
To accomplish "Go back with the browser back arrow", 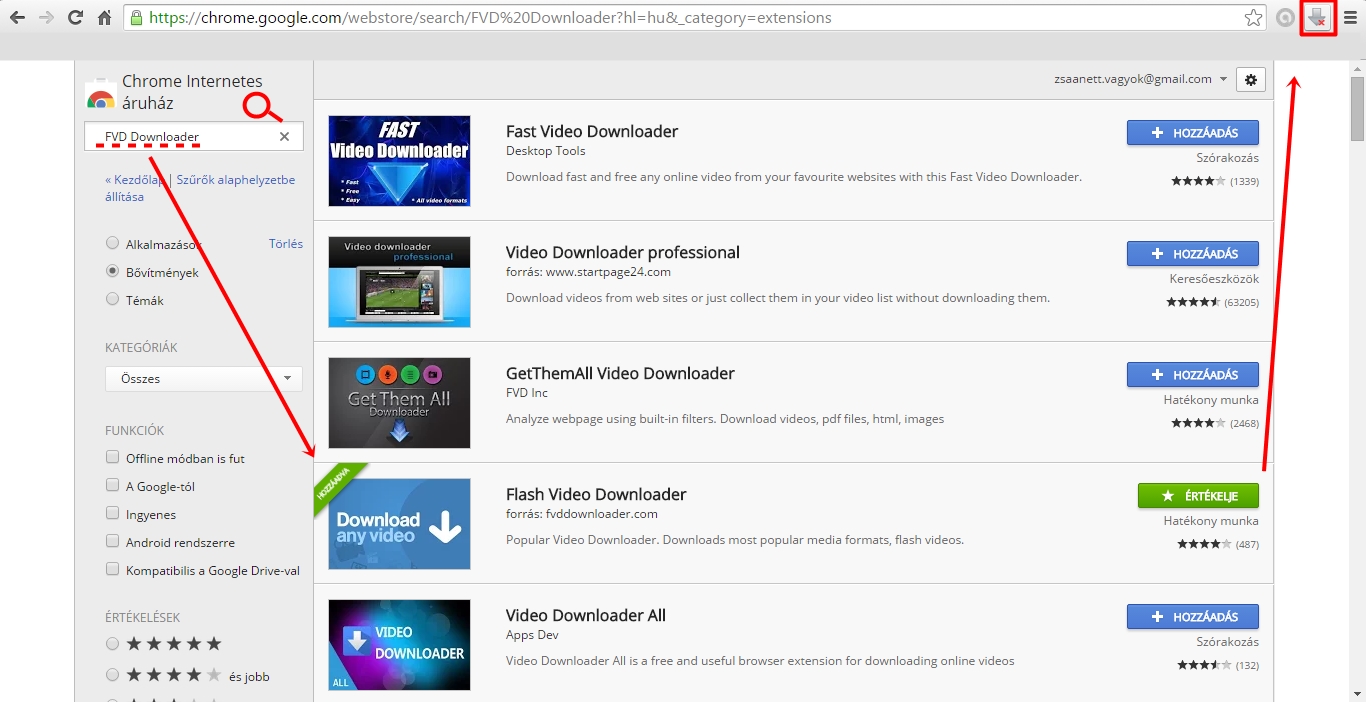I will click(x=17, y=17).
